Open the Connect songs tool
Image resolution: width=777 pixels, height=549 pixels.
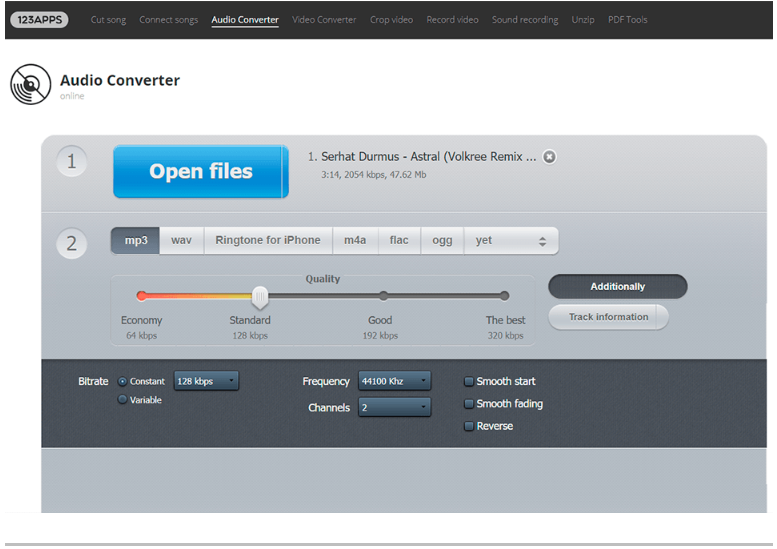click(168, 20)
